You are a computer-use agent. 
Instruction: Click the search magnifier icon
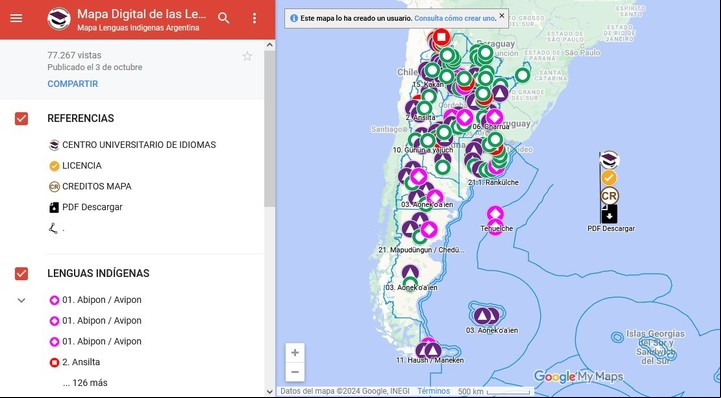coord(223,18)
